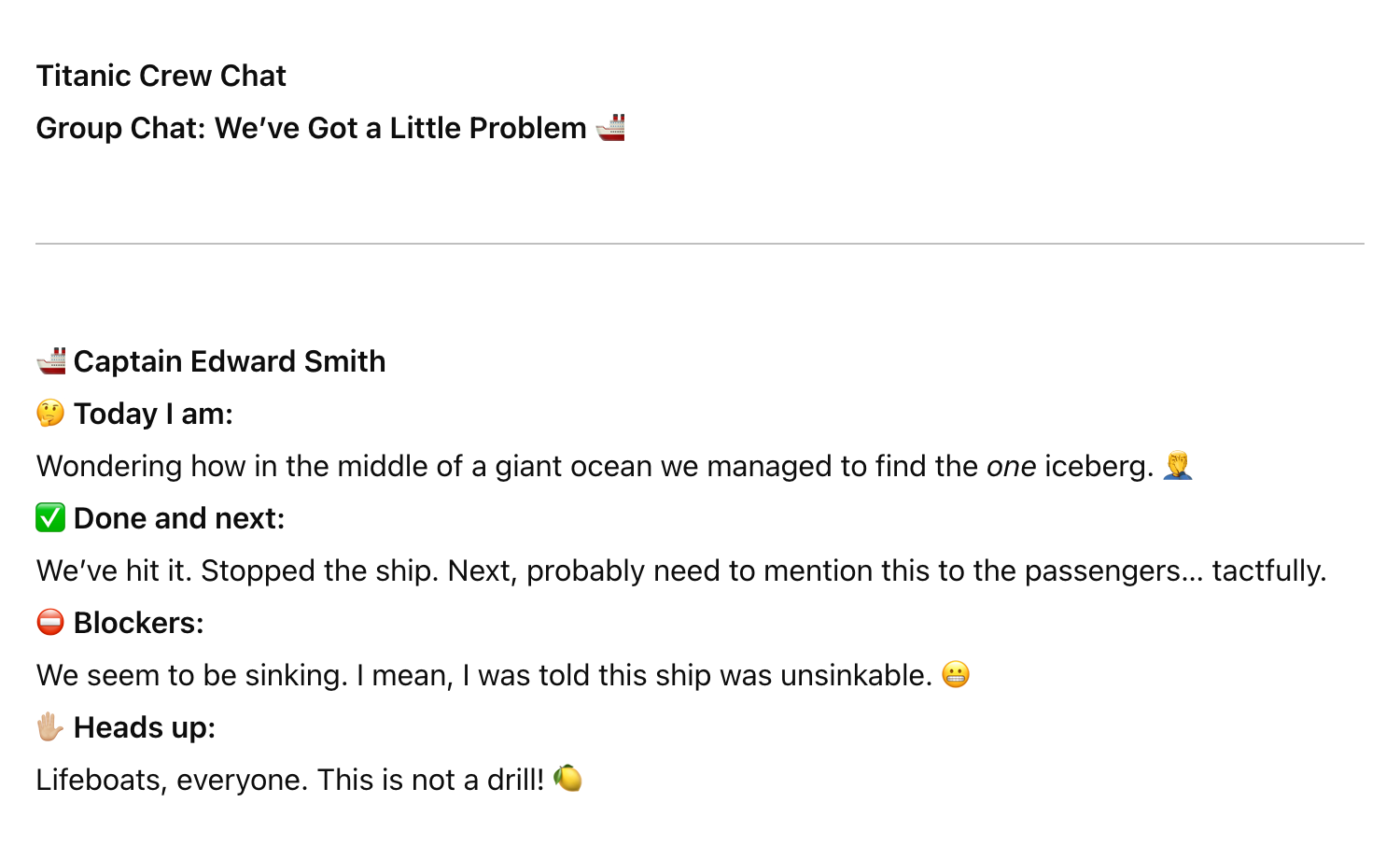Click the "Titanic Crew Chat" title

tap(161, 76)
